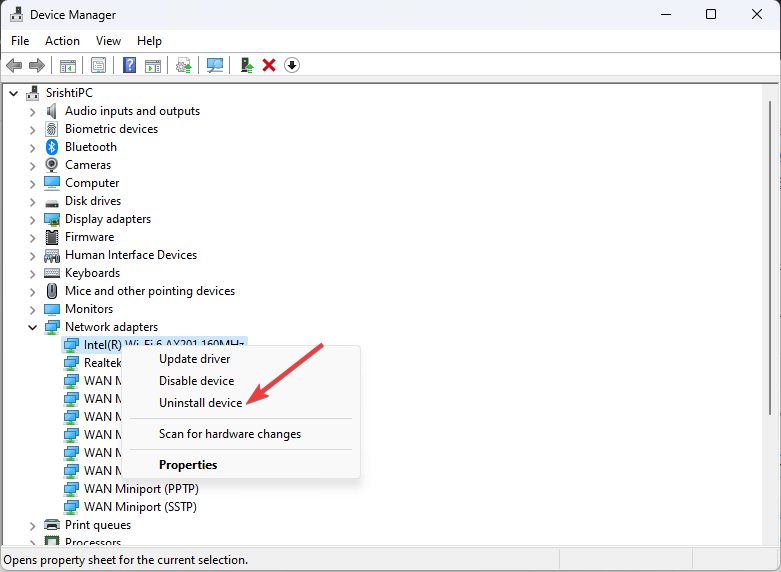Open the View menu
Screen dimensions: 781x572
click(108, 41)
